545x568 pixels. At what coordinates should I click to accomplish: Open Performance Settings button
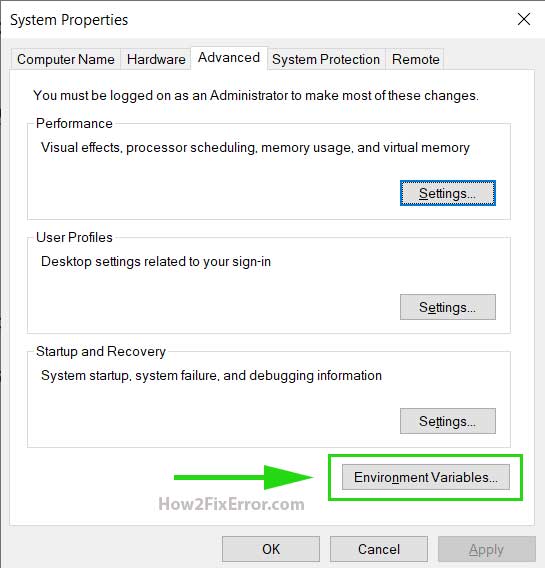[448, 193]
